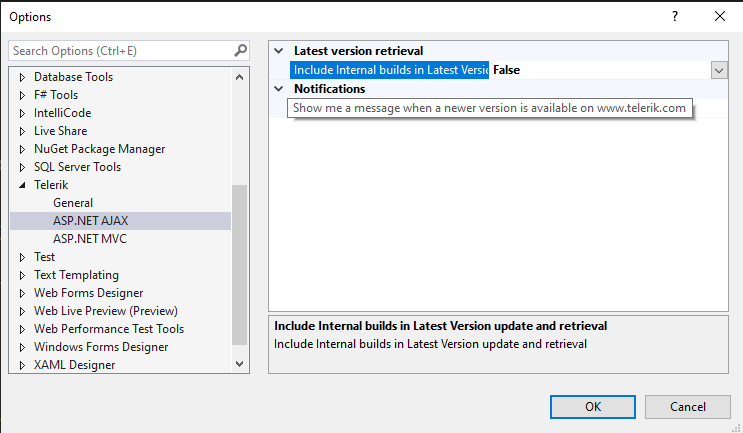Collapse the Notifications section
The height and width of the screenshot is (433, 743).
click(279, 89)
